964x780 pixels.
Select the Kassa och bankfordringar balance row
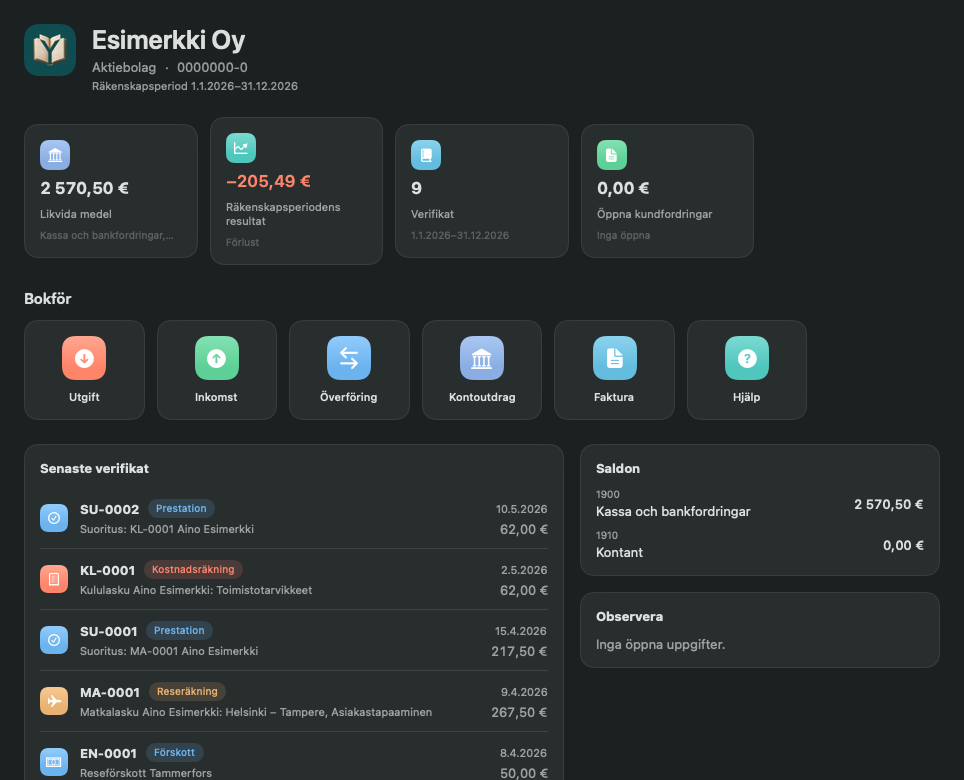click(760, 504)
